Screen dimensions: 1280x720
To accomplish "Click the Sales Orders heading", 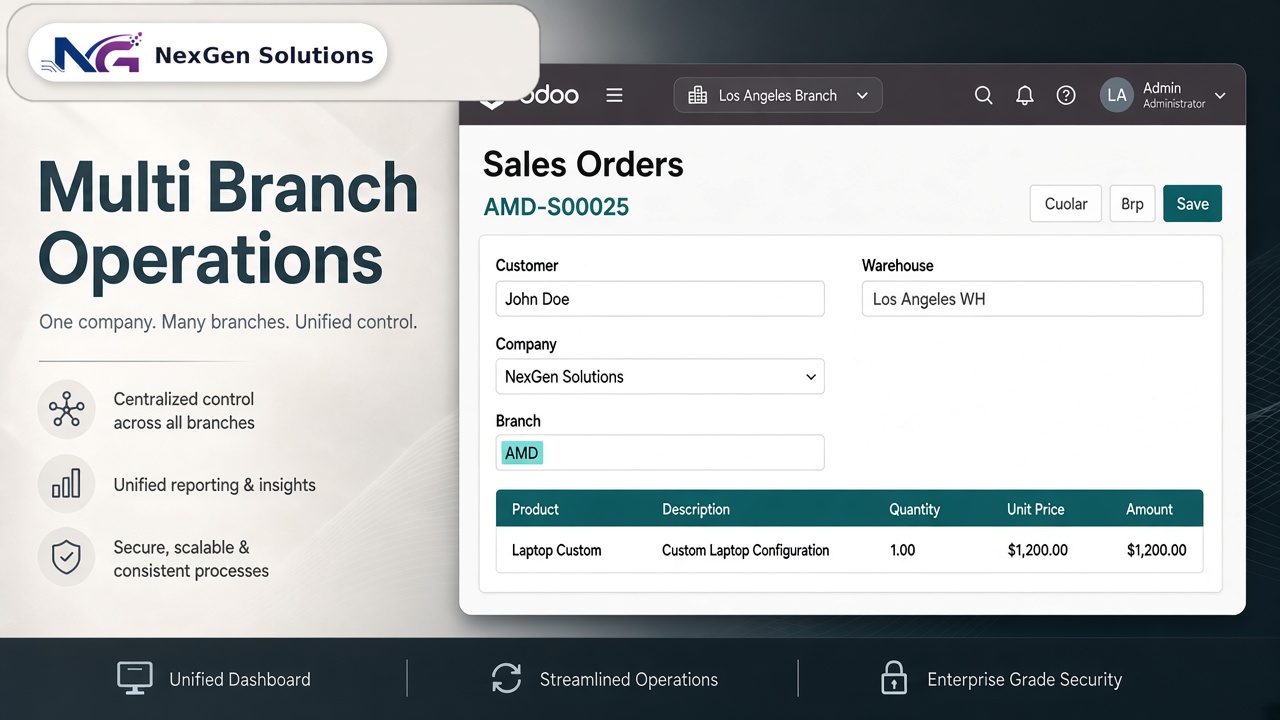I will click(x=583, y=164).
